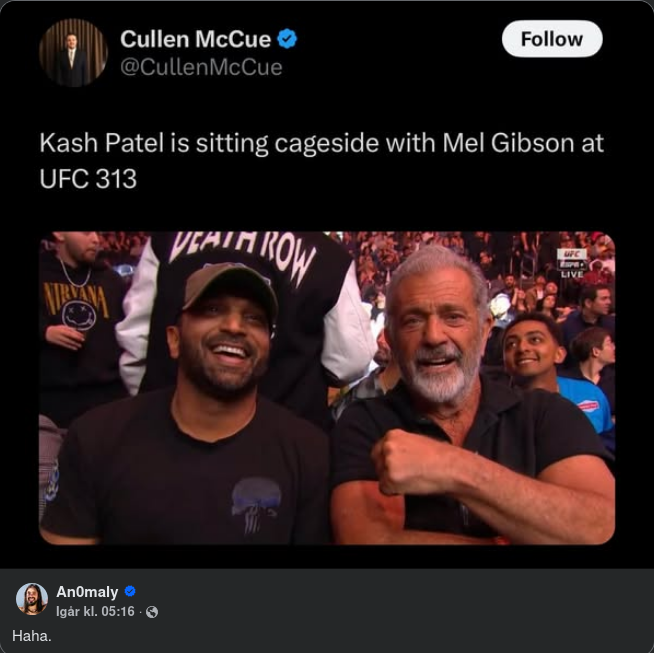This screenshot has width=654, height=653.
Task: Open the An0maly page name link
Action: point(87,592)
